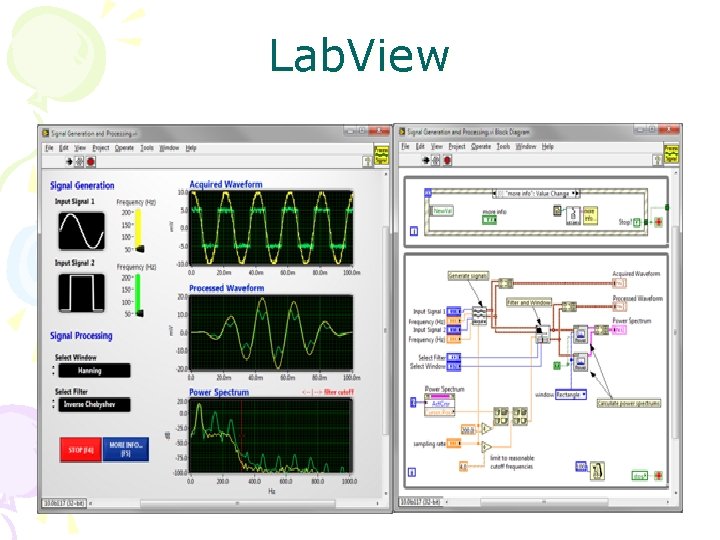This screenshot has height=540, width=720.
Task: Click the yellow VI icon in the front panel corner
Action: [x=381, y=155]
